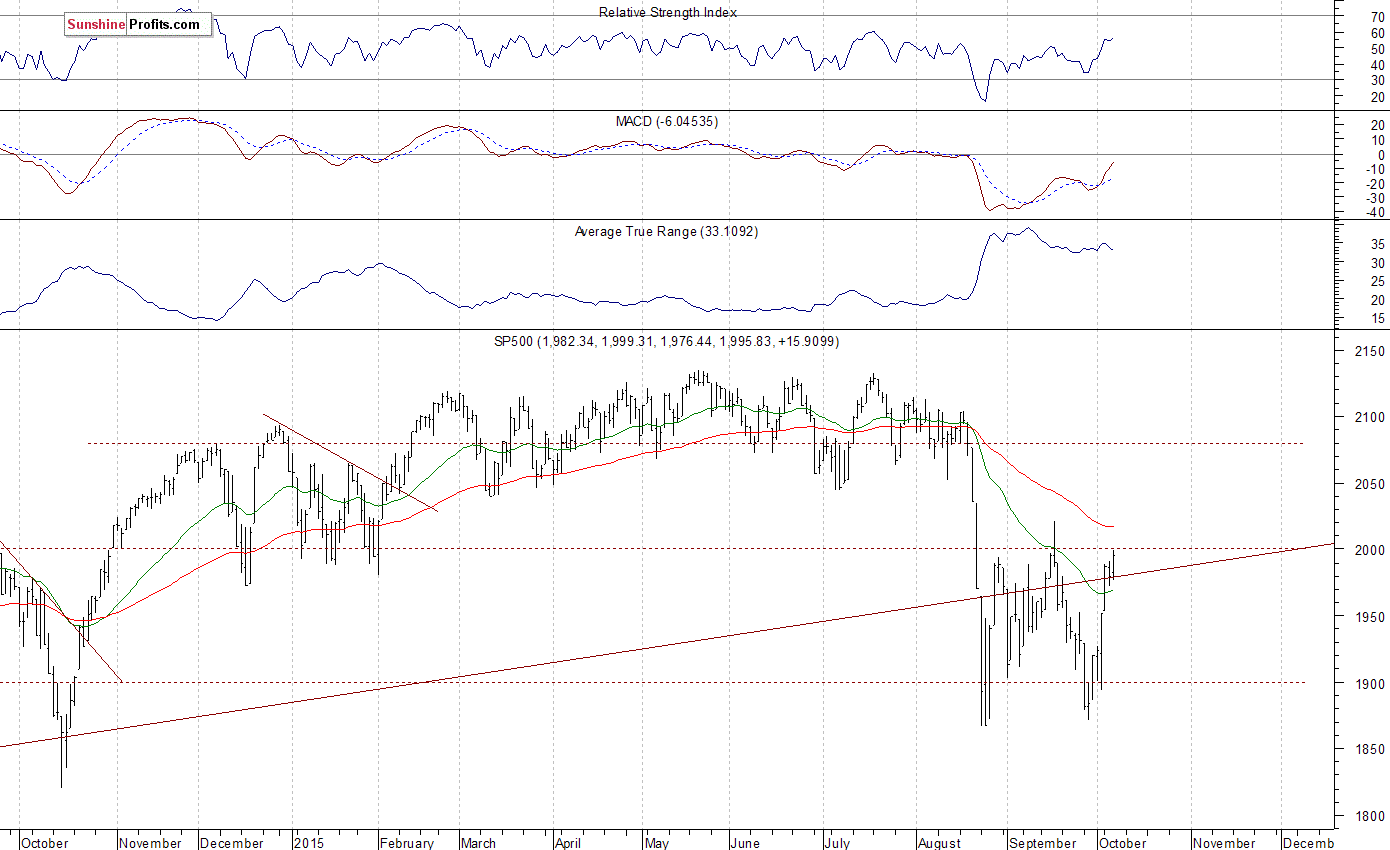
Task: Click the 2000 price axis label
Action: tap(1370, 551)
